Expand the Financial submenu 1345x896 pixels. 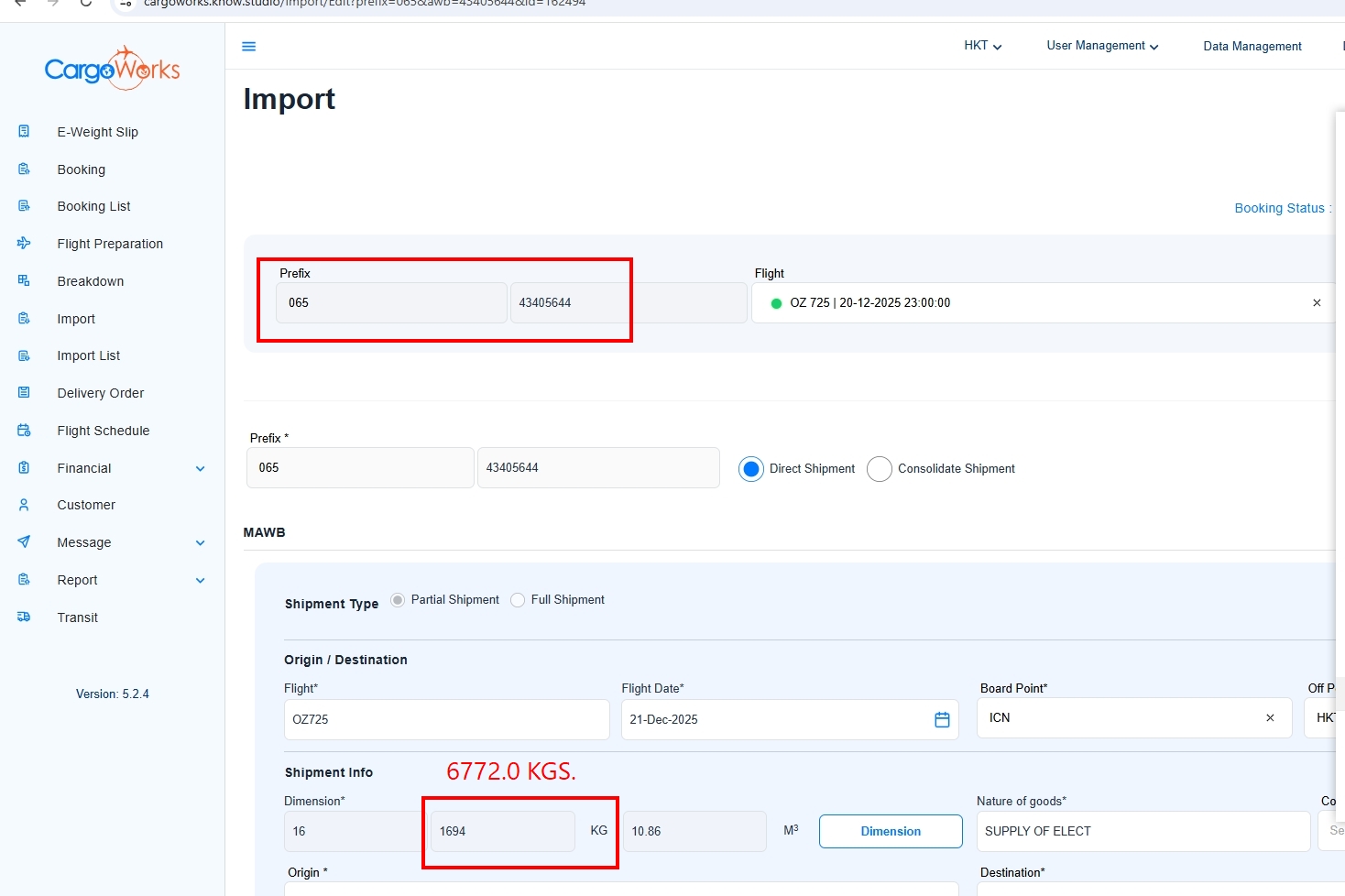pos(200,469)
